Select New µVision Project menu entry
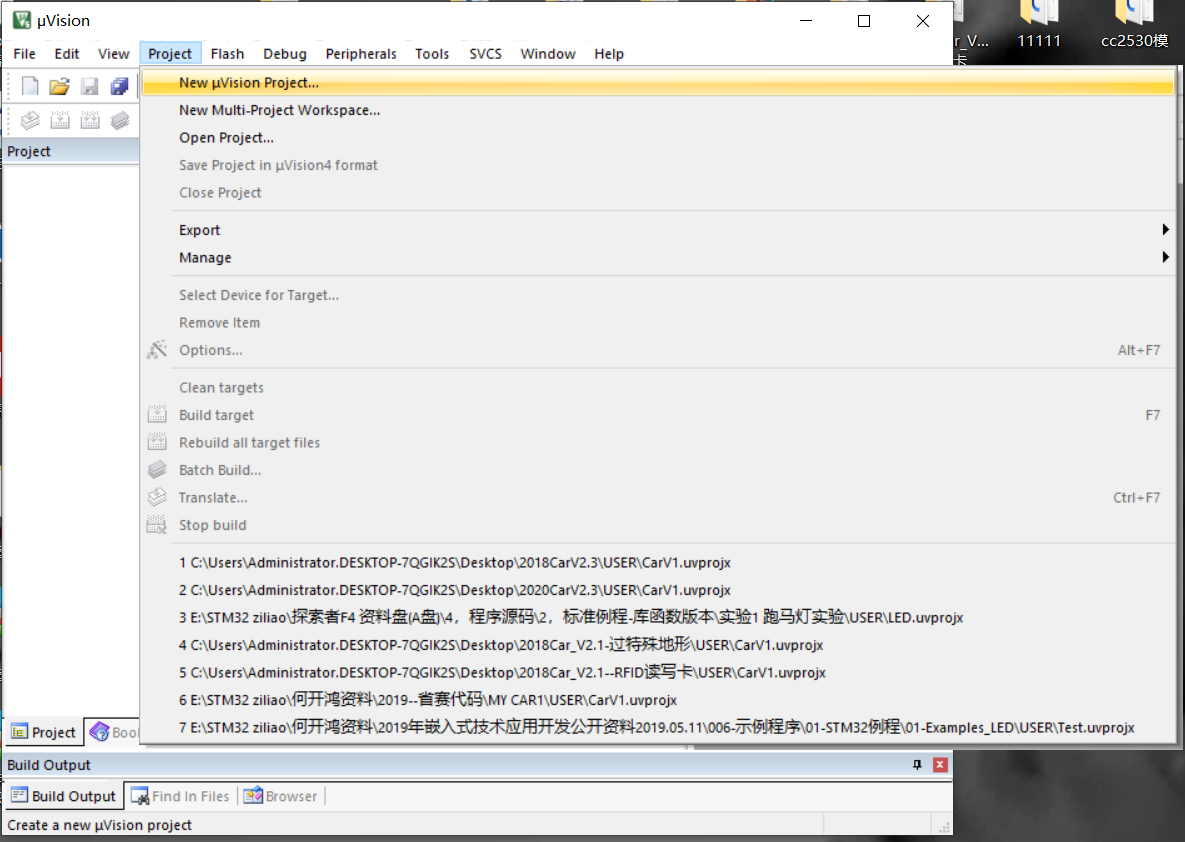 pyautogui.click(x=658, y=82)
